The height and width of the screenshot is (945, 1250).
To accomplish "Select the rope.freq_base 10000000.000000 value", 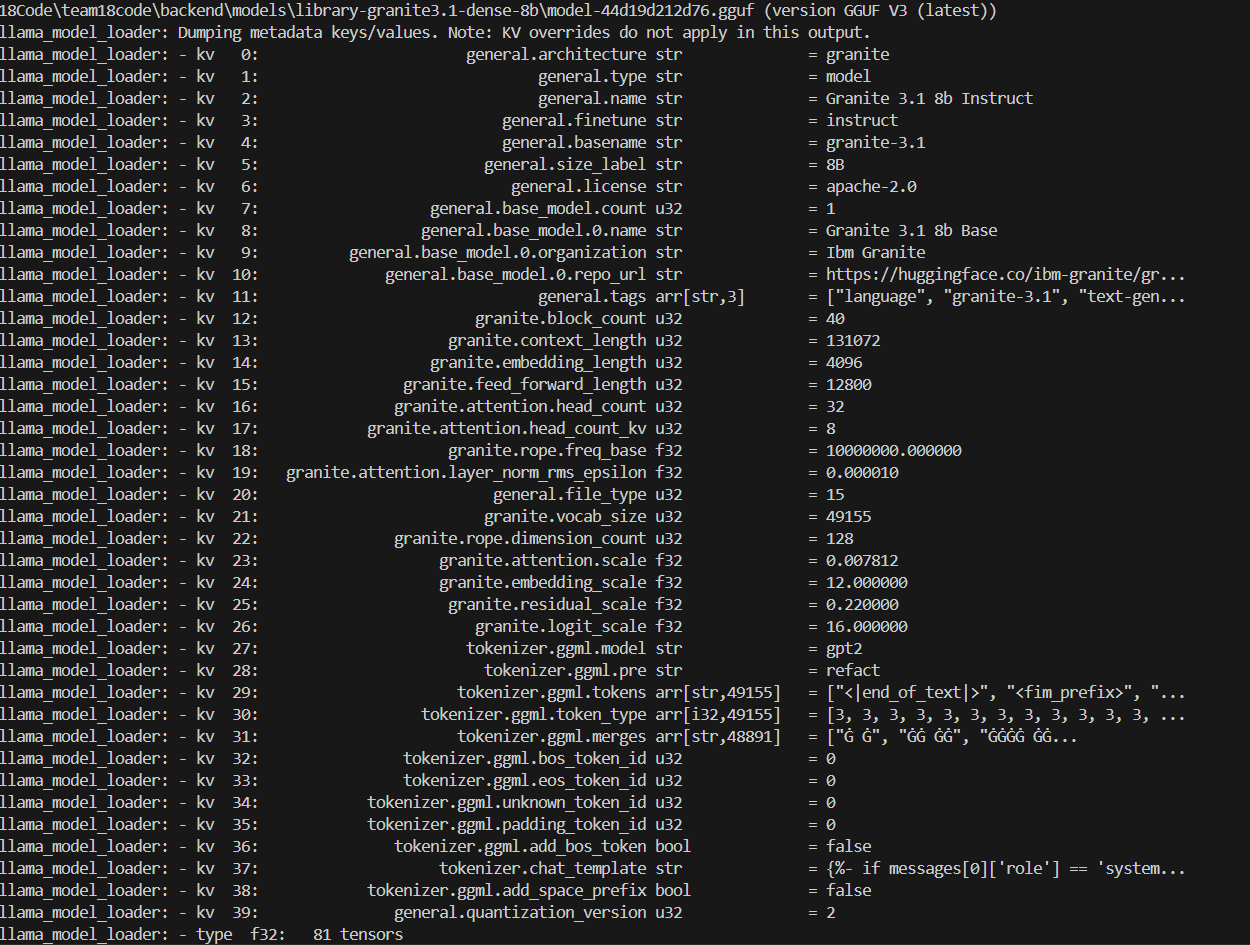I will point(893,450).
